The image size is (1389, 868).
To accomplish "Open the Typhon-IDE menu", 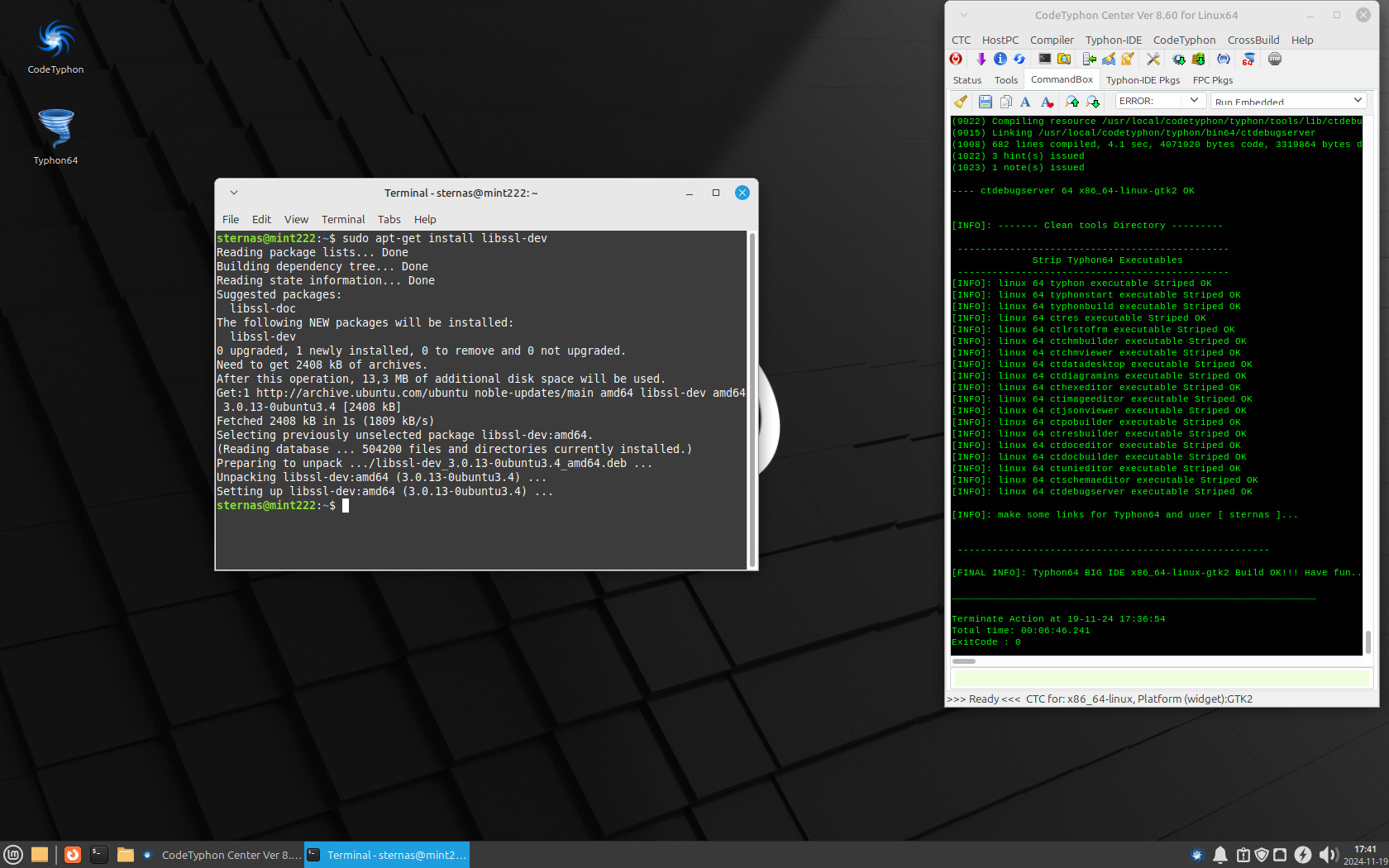I will tap(1113, 40).
